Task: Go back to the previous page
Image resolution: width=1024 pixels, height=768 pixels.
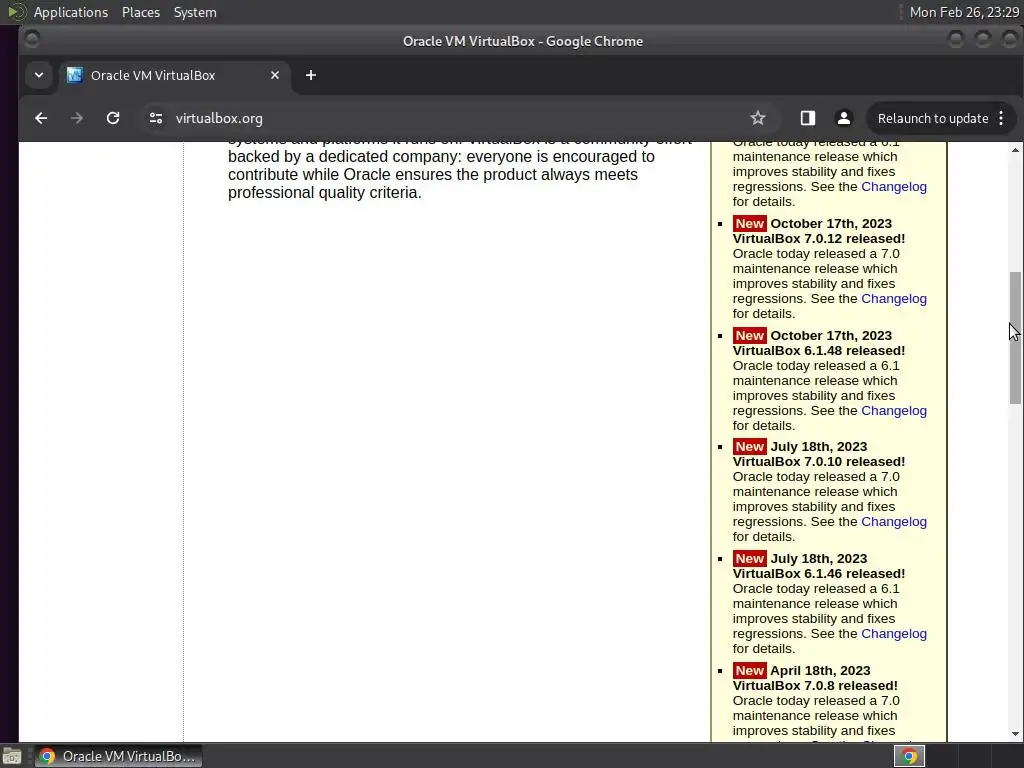Action: 41,118
